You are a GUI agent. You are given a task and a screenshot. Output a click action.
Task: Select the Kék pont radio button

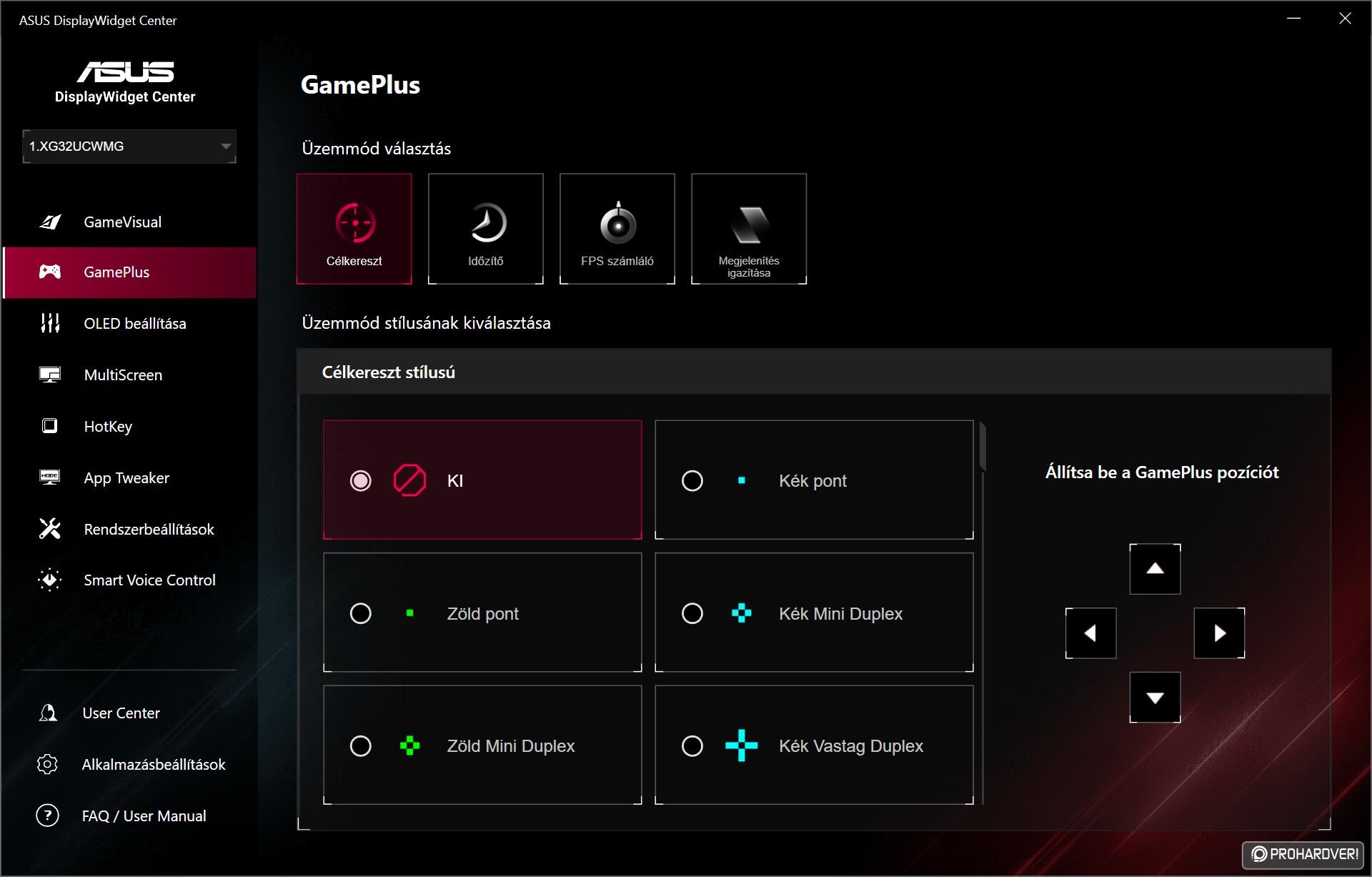tap(692, 480)
